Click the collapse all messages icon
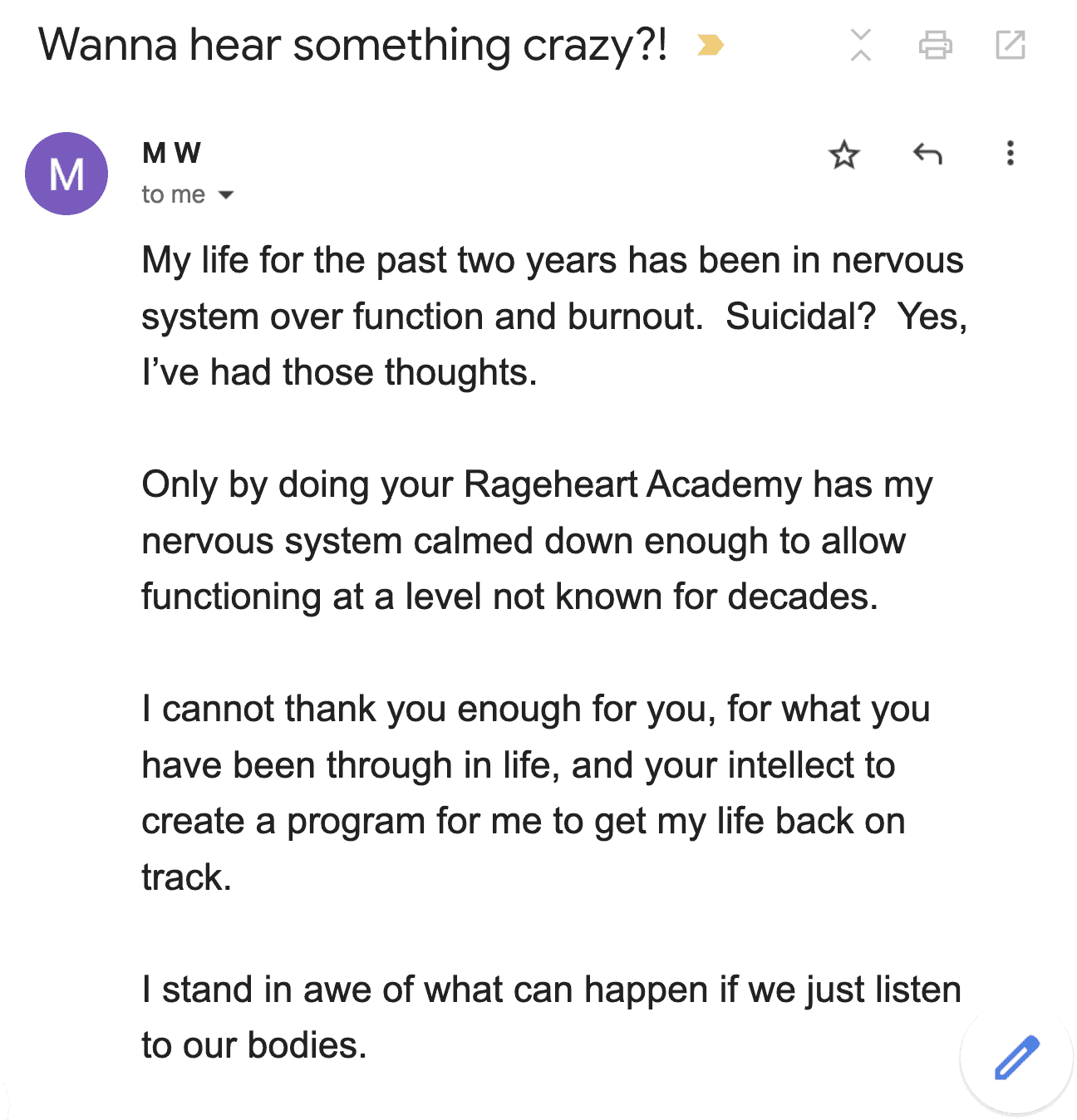Image resolution: width=1077 pixels, height=1120 pixels. tap(861, 45)
